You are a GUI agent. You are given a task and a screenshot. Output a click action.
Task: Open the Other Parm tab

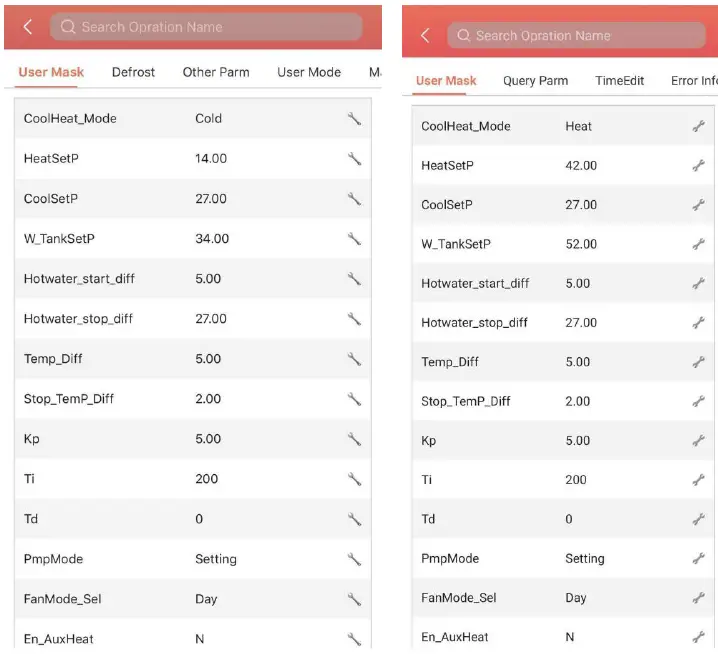pos(216,72)
